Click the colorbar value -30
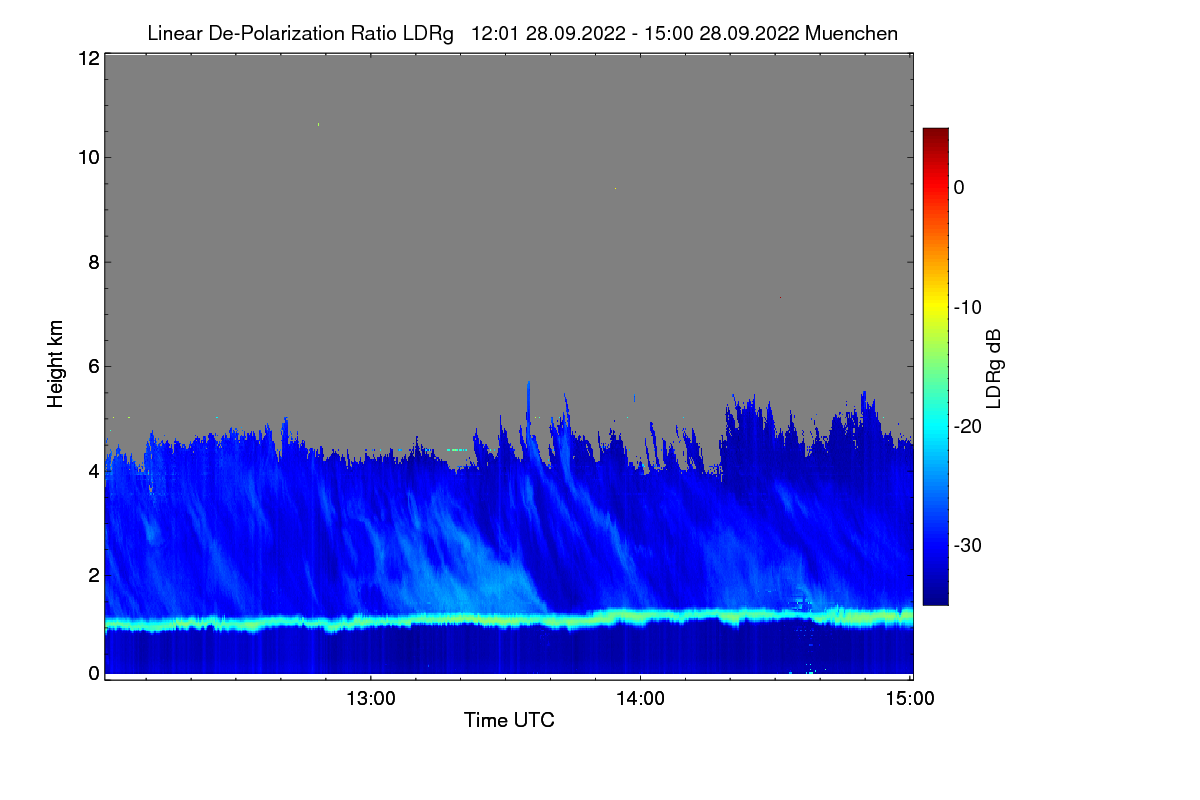 [968, 546]
